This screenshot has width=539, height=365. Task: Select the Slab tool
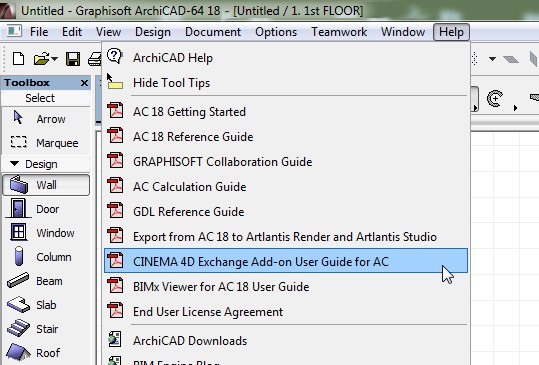click(46, 305)
